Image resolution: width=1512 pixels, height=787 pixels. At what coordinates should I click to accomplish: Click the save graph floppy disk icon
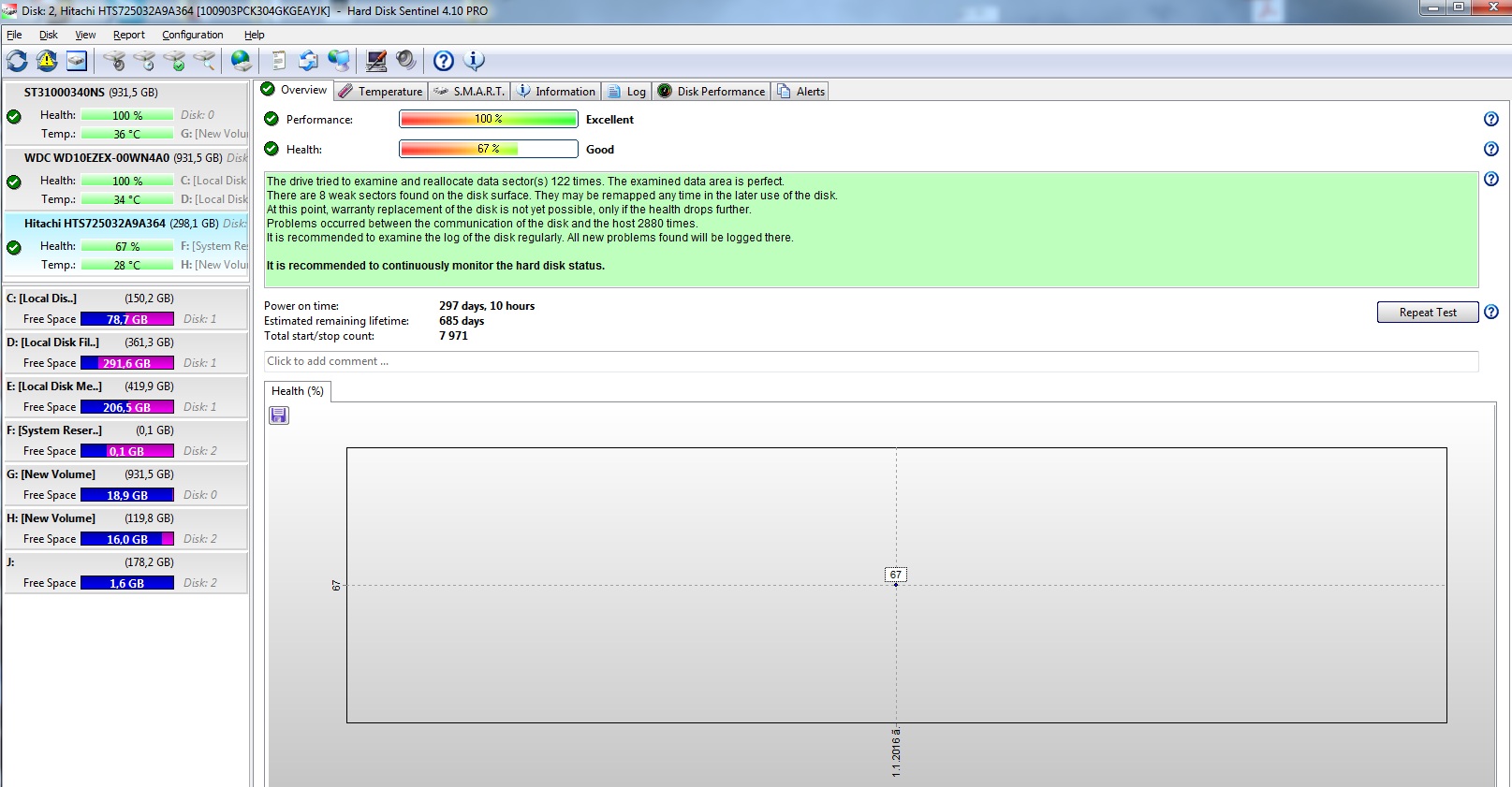279,415
